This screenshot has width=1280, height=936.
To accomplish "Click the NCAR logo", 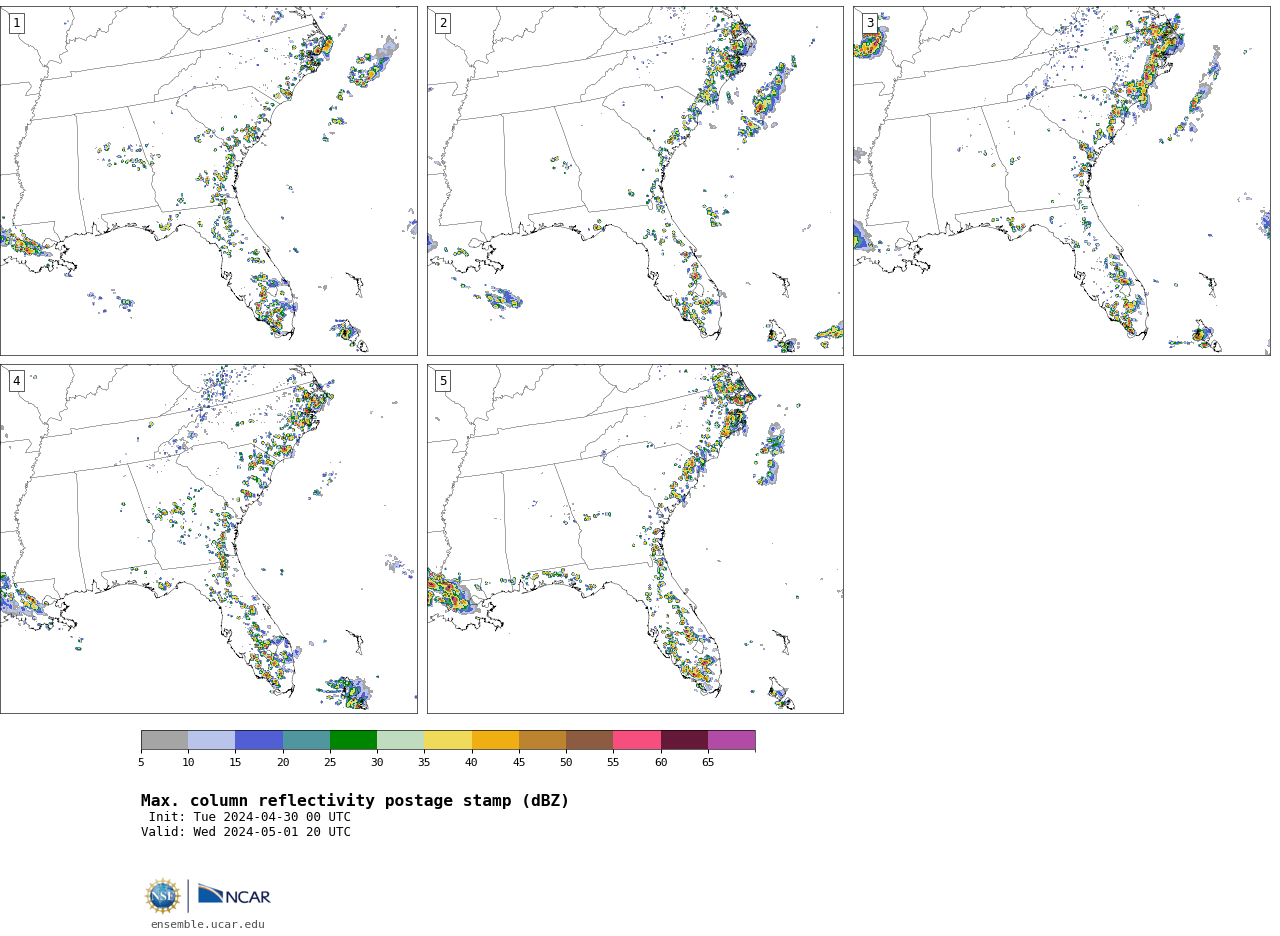I will coord(234,895).
